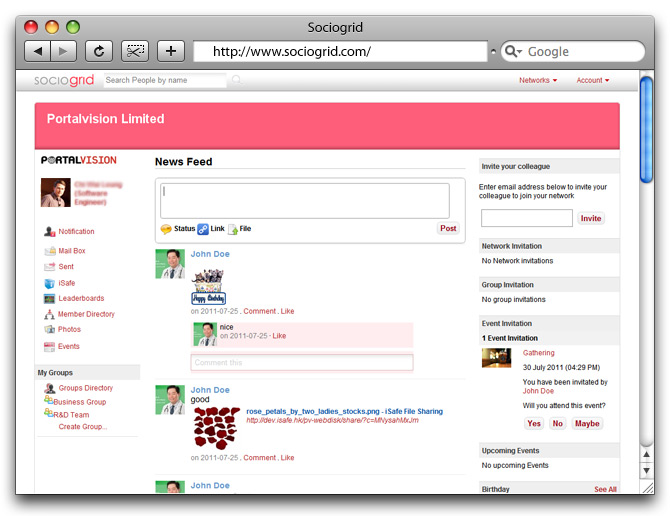Click the Leaderboards icon
670x516 pixels.
(x=50, y=299)
